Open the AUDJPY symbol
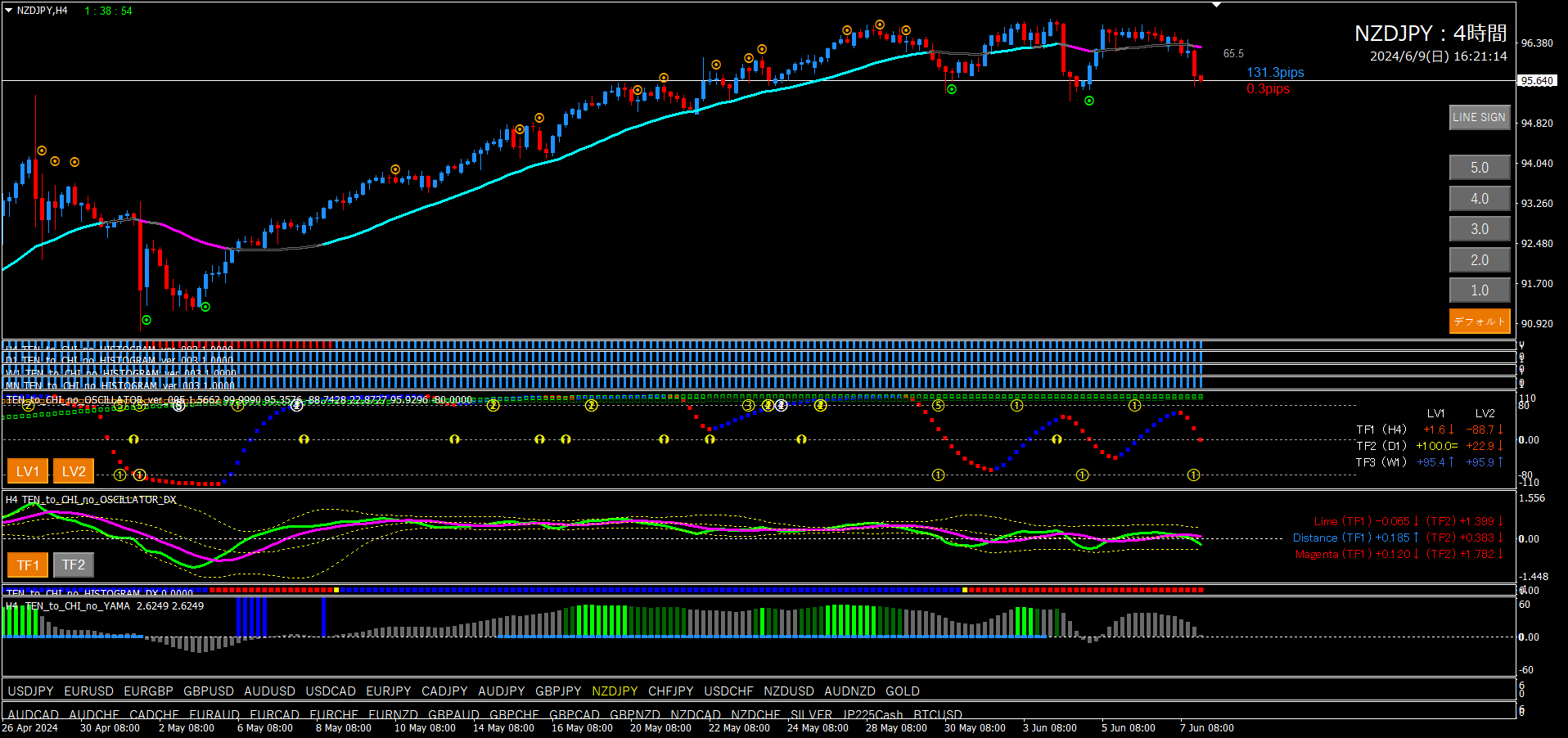 point(502,691)
